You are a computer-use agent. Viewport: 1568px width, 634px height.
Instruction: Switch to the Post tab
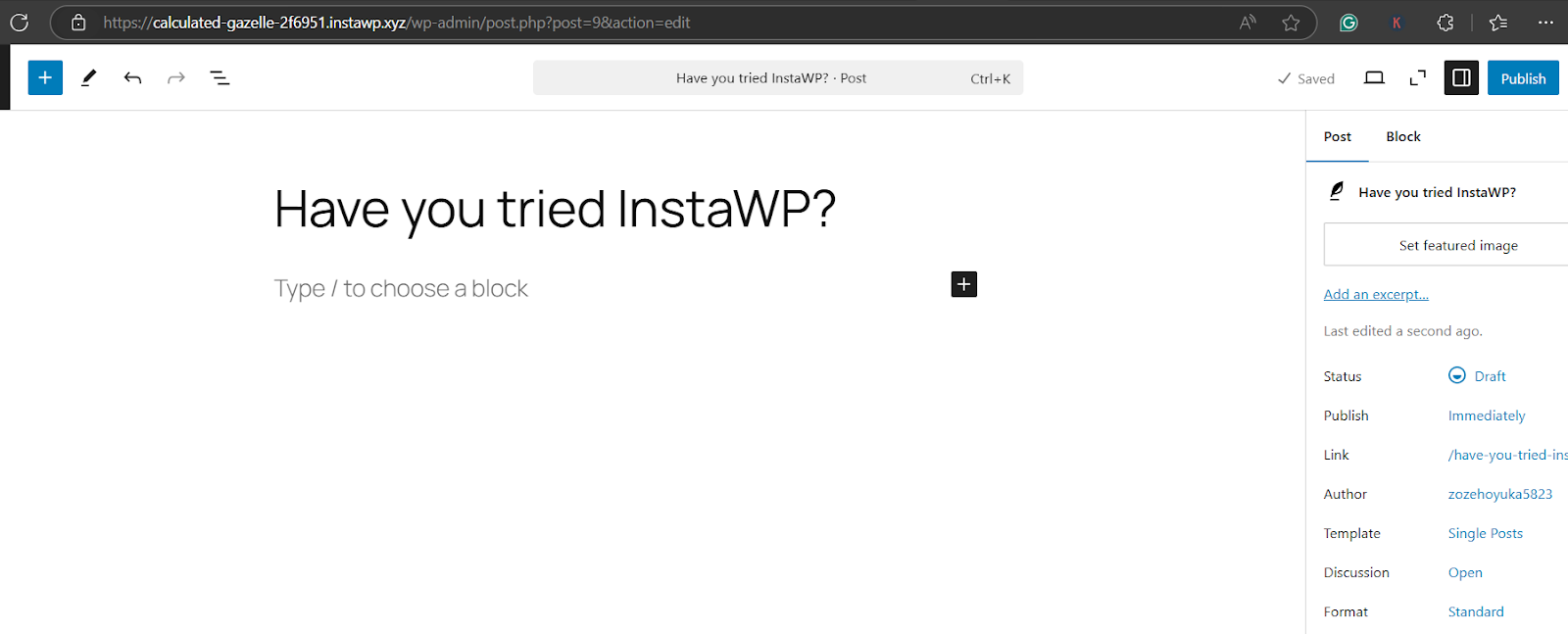tap(1337, 136)
